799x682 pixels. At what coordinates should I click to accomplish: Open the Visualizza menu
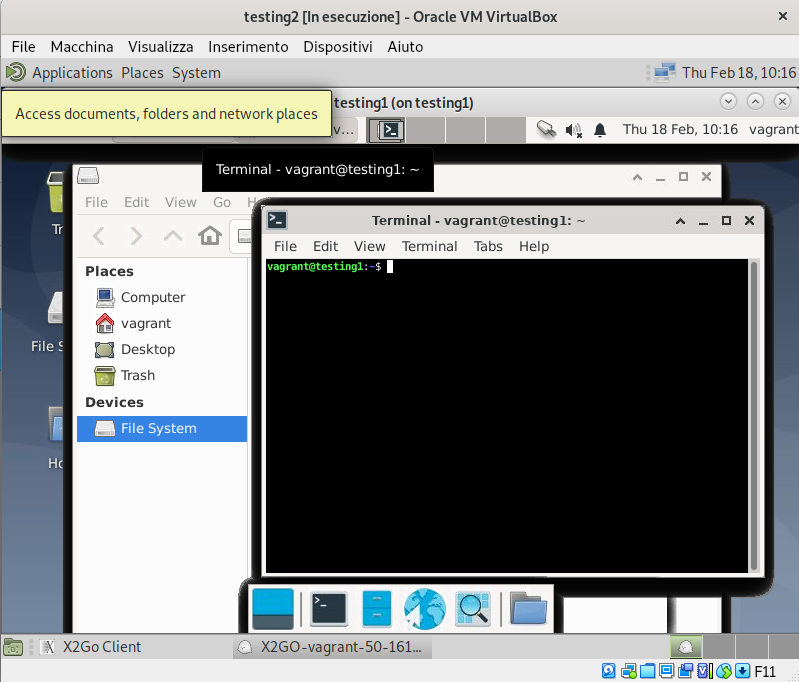point(161,47)
